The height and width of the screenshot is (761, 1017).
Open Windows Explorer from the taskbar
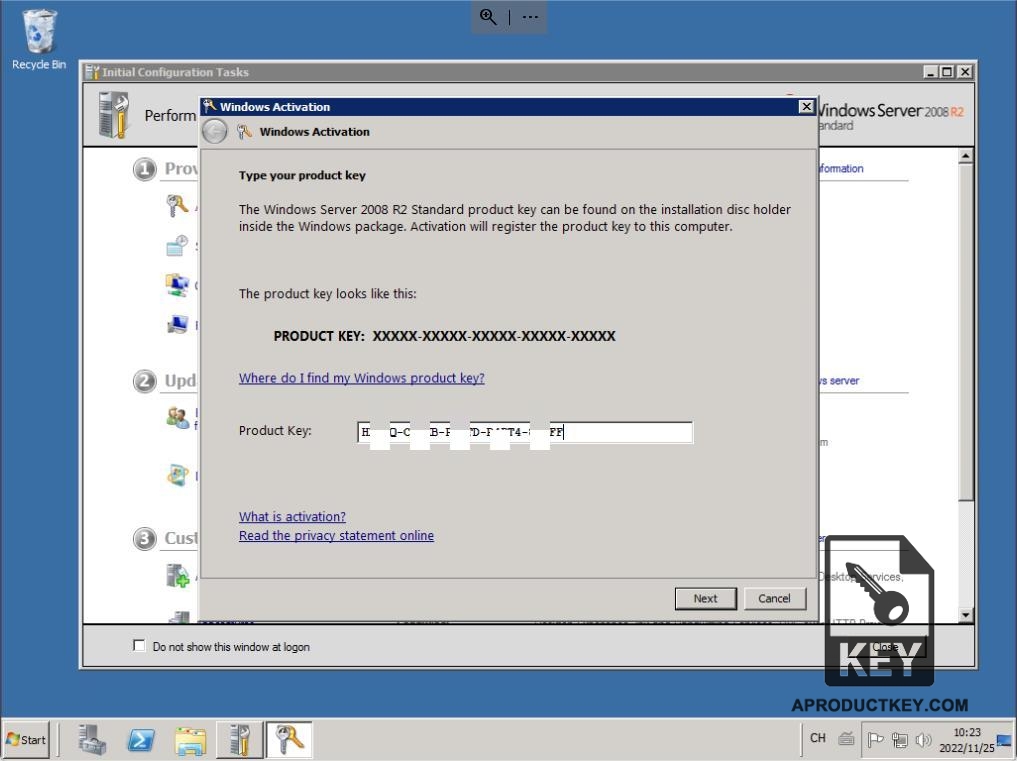click(190, 740)
